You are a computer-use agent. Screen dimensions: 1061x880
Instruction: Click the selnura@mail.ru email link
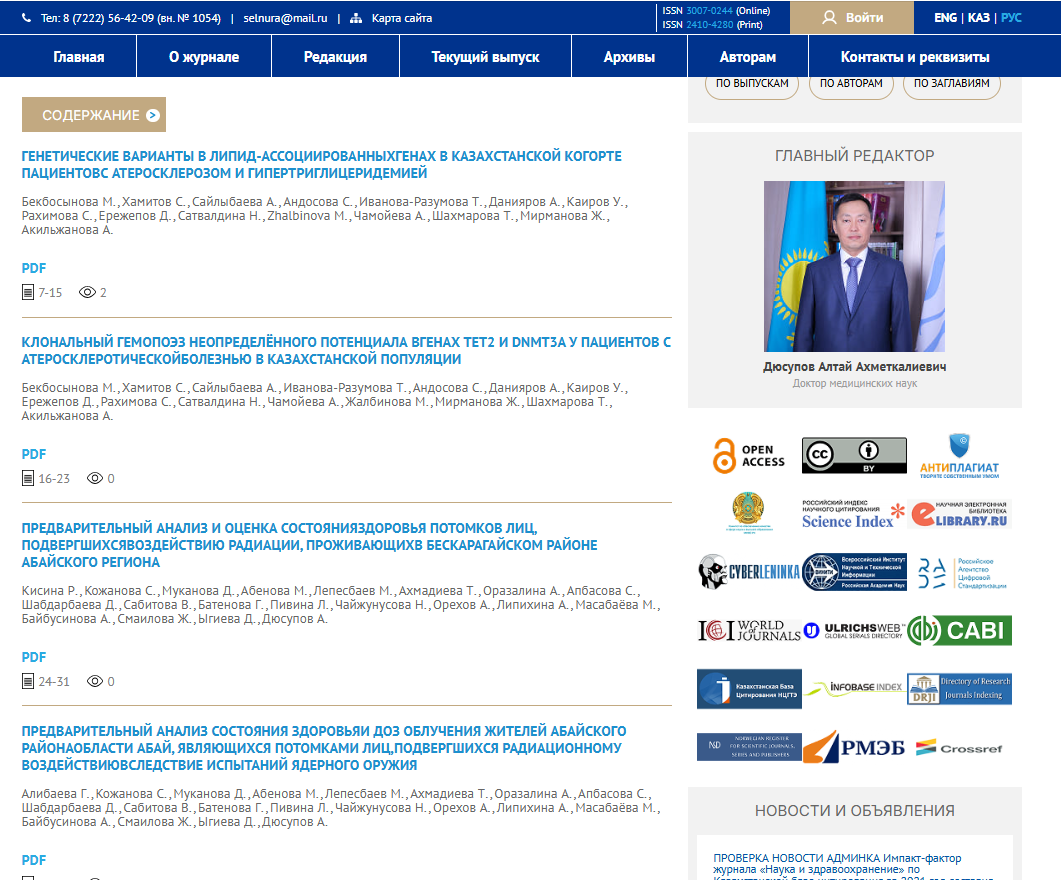(x=285, y=18)
